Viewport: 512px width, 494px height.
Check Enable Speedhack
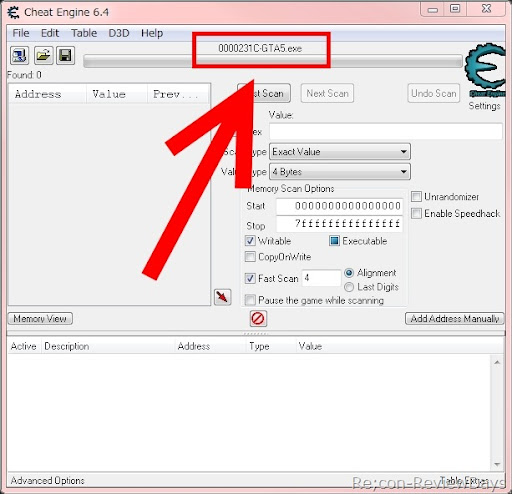[x=416, y=213]
